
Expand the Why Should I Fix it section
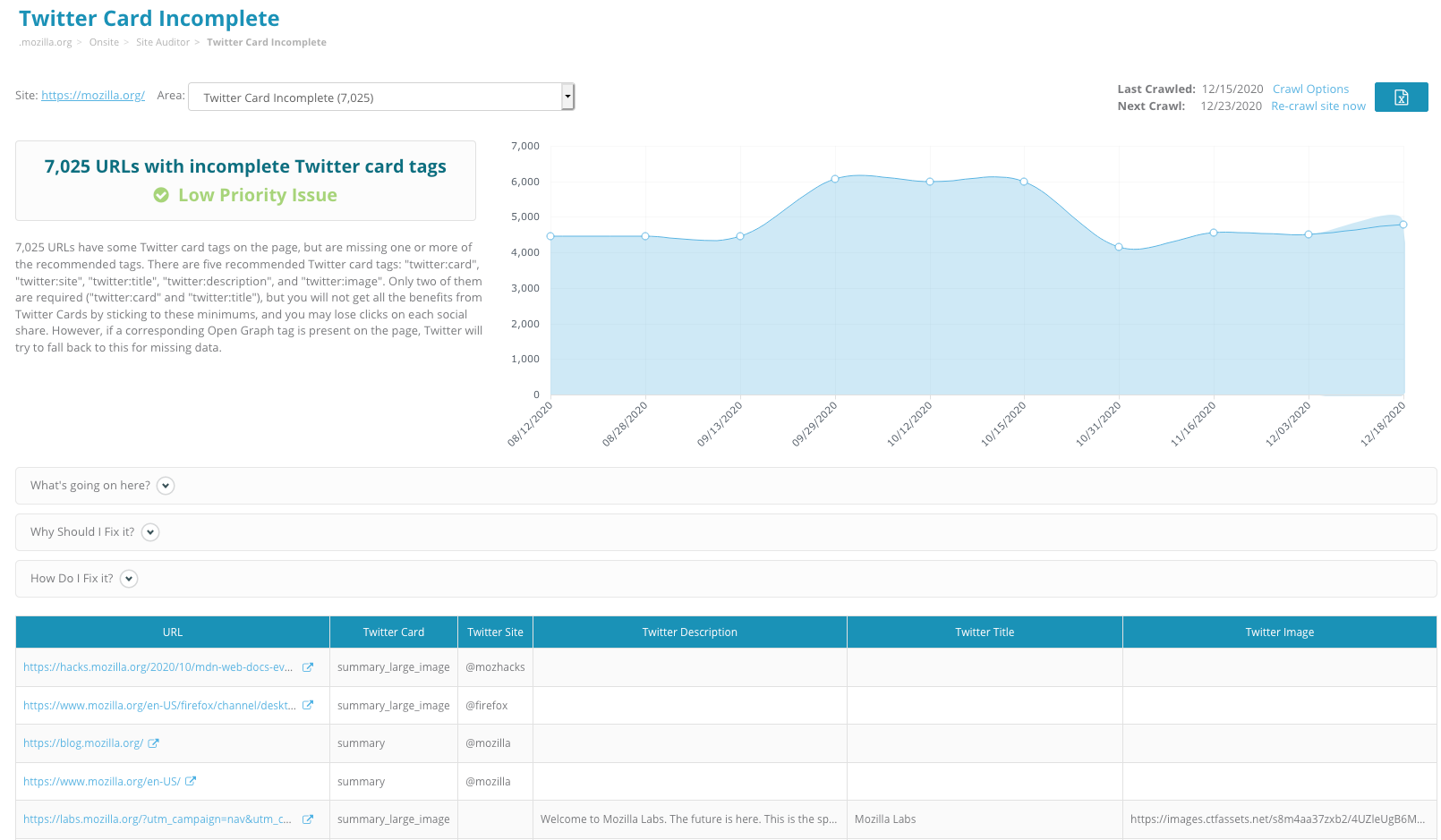[150, 532]
